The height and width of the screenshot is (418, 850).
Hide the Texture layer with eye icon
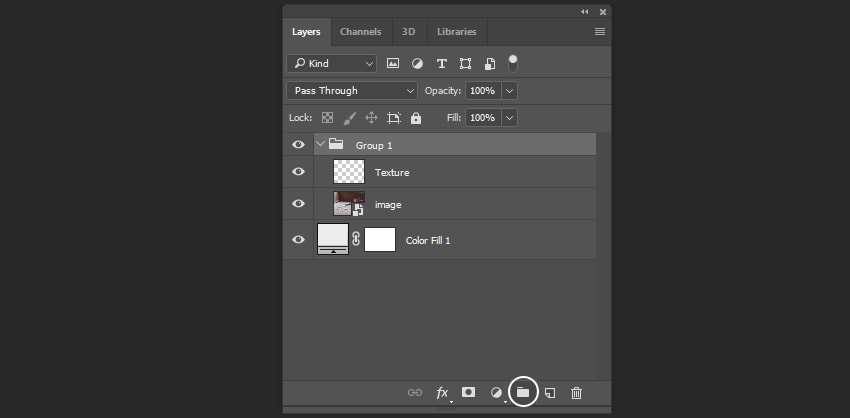click(x=298, y=172)
